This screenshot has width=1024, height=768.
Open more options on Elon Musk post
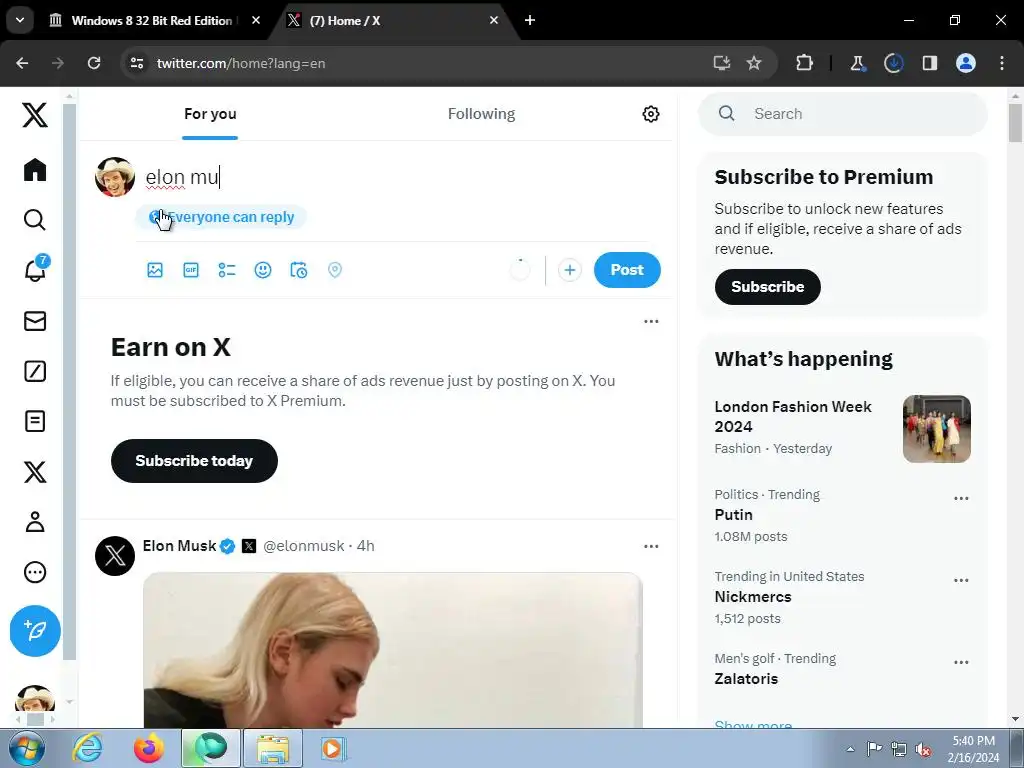(651, 546)
